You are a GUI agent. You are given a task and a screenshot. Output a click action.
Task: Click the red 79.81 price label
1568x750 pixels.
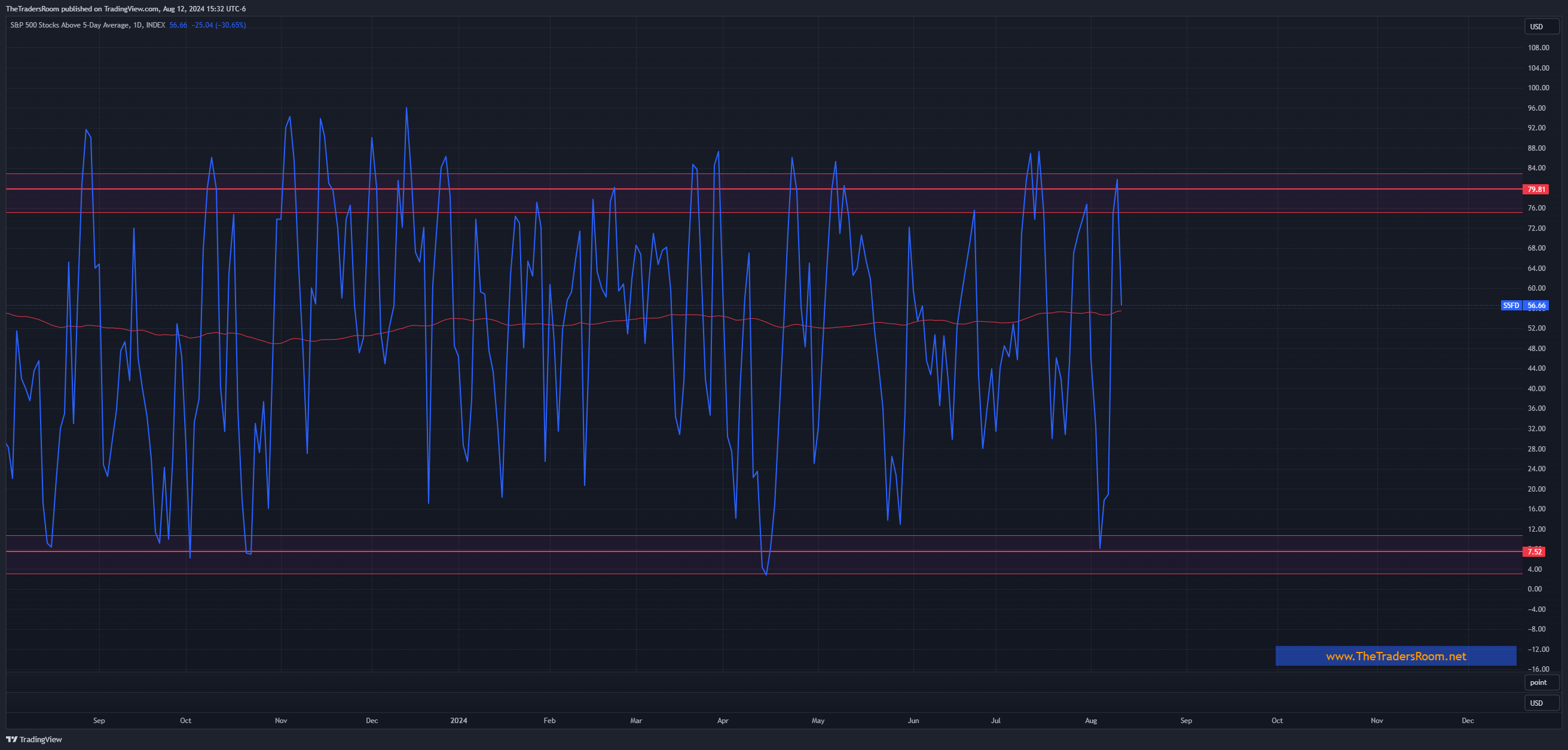click(1536, 190)
